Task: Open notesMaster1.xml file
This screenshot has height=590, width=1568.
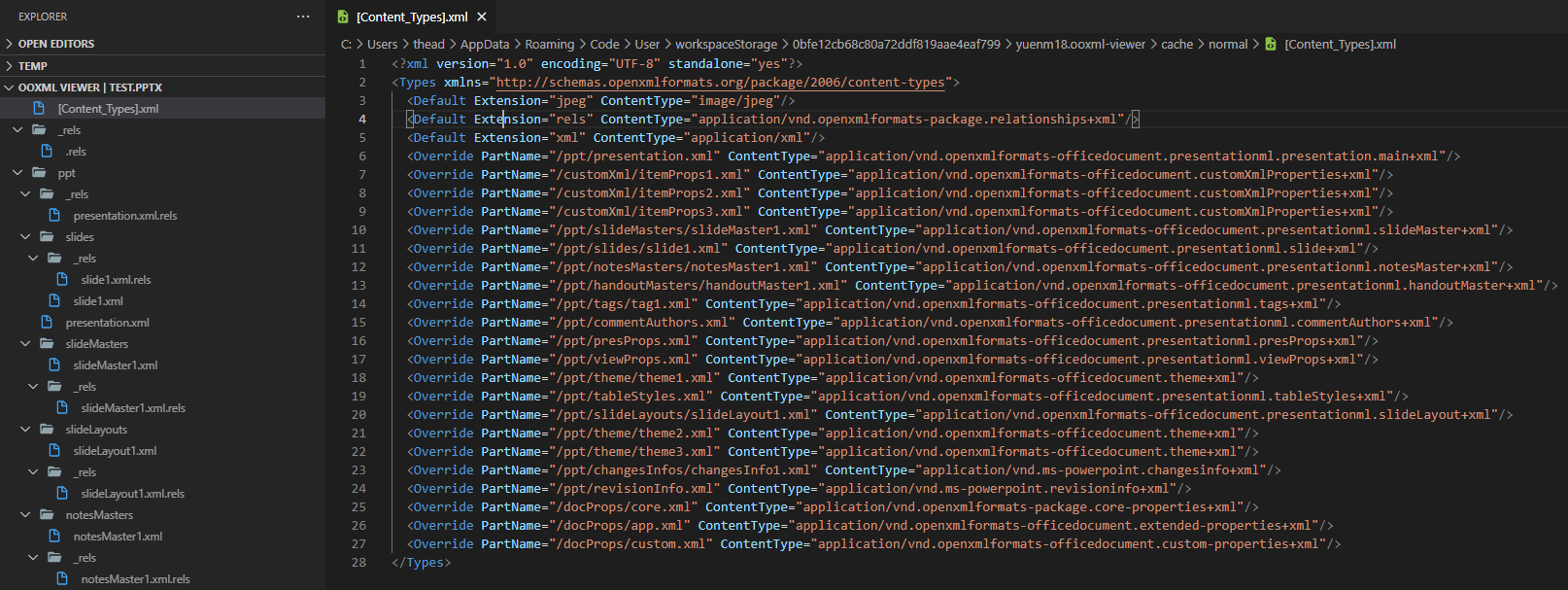Action: coord(118,537)
